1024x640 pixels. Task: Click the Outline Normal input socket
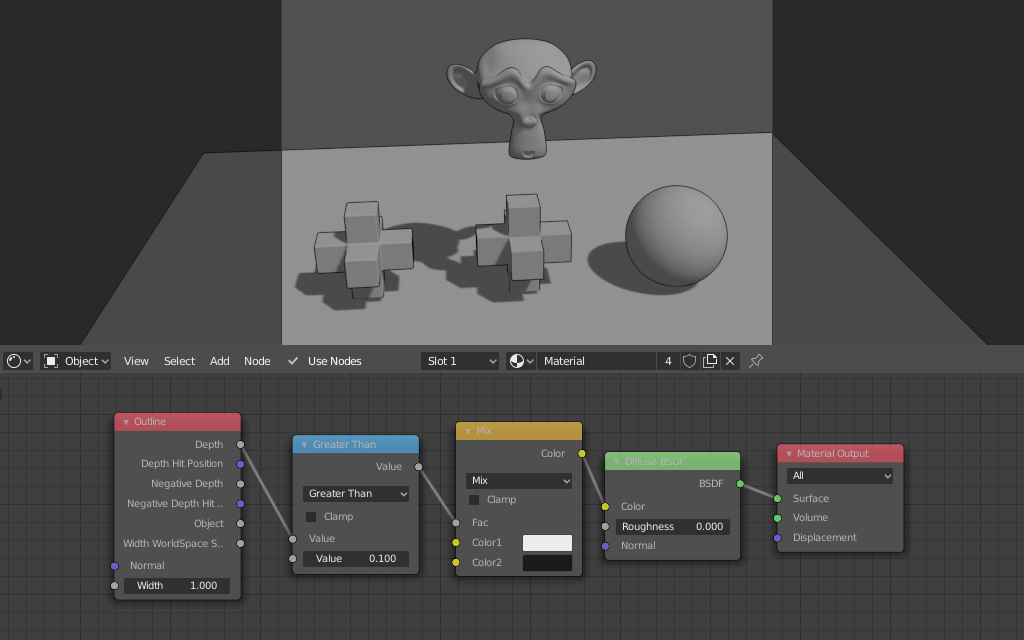click(x=115, y=566)
